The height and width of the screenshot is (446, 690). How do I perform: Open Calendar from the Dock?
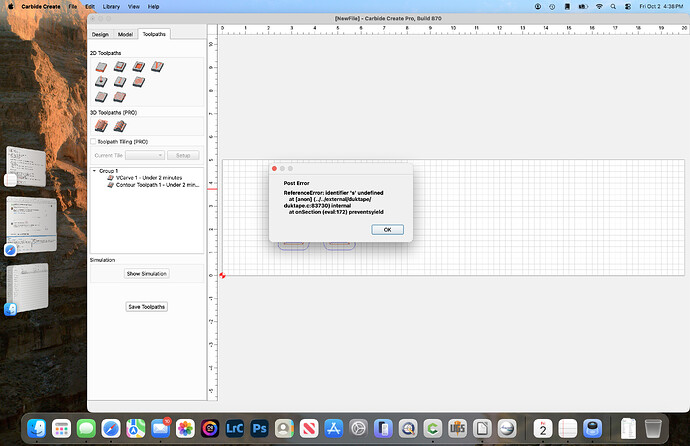(543, 428)
